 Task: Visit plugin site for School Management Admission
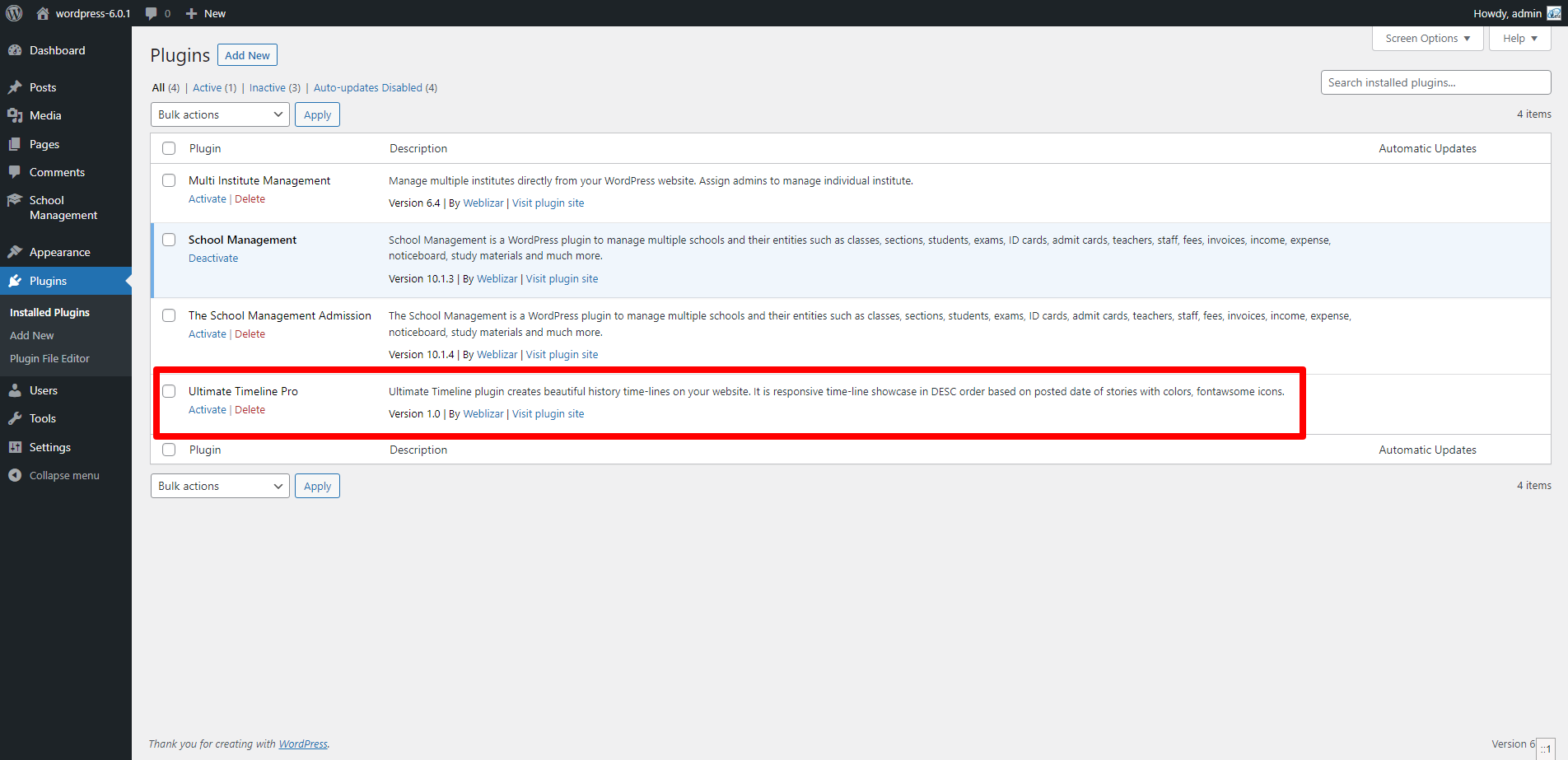coord(562,355)
